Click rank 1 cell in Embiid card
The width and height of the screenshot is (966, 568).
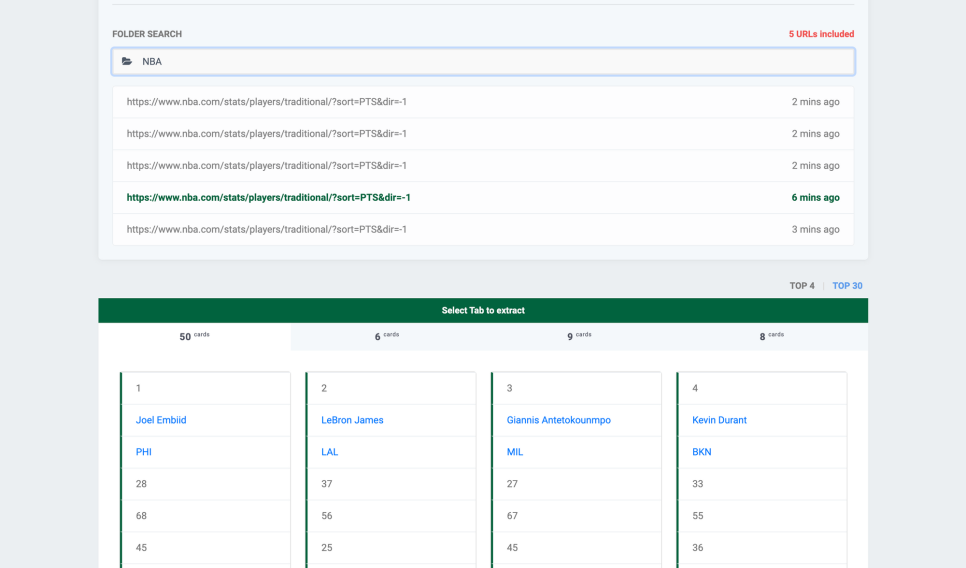click(x=206, y=388)
